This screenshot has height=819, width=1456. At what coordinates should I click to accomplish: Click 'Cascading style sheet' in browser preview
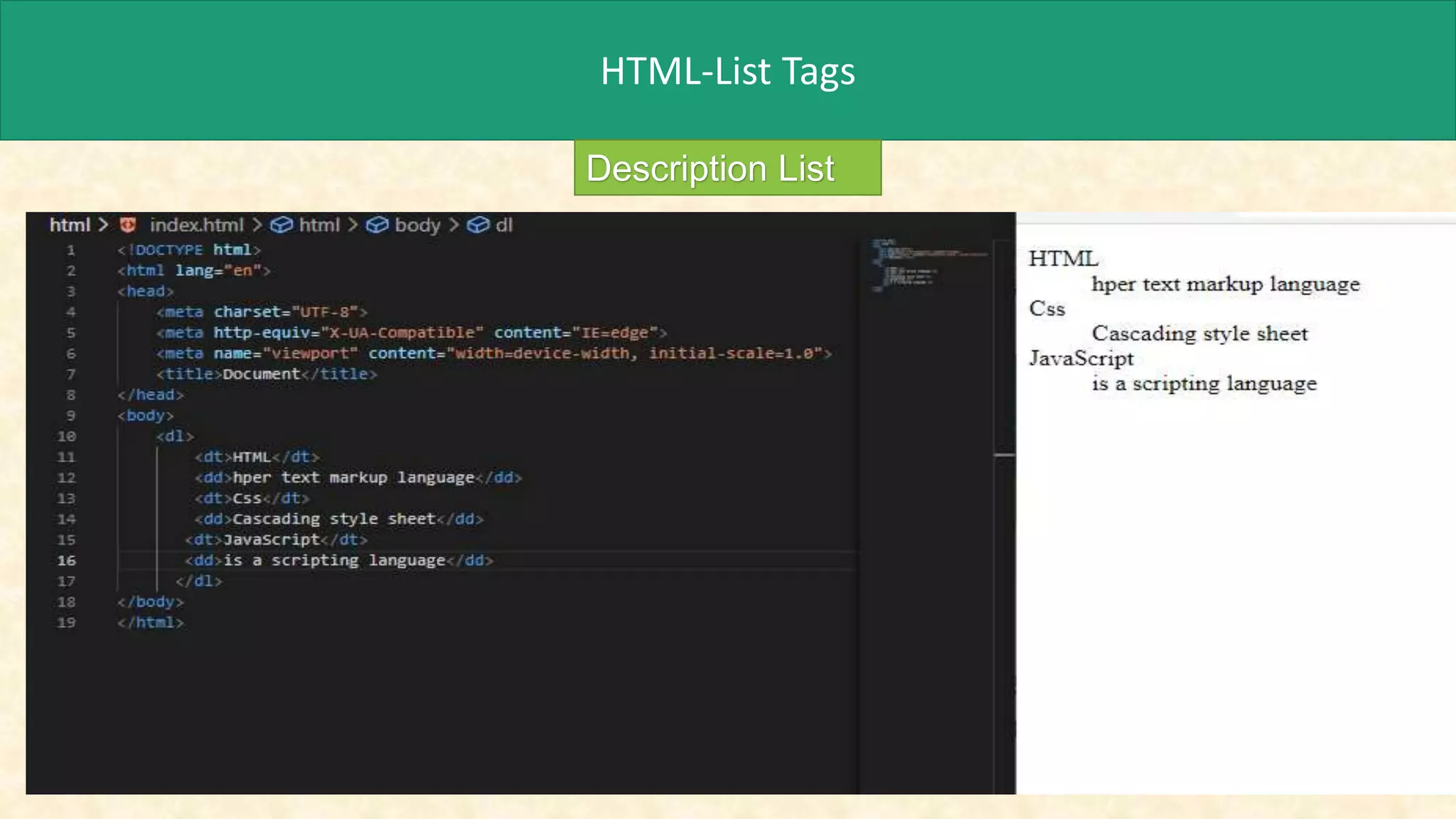pos(1200,333)
